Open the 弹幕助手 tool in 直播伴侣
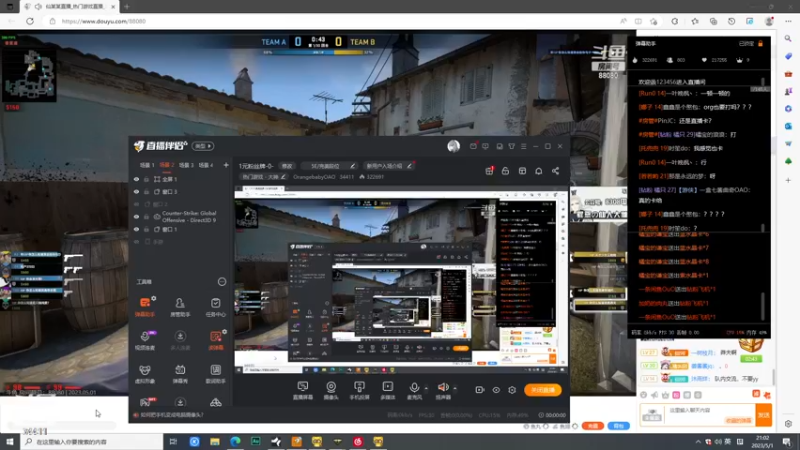This screenshot has width=800, height=450. [x=145, y=307]
